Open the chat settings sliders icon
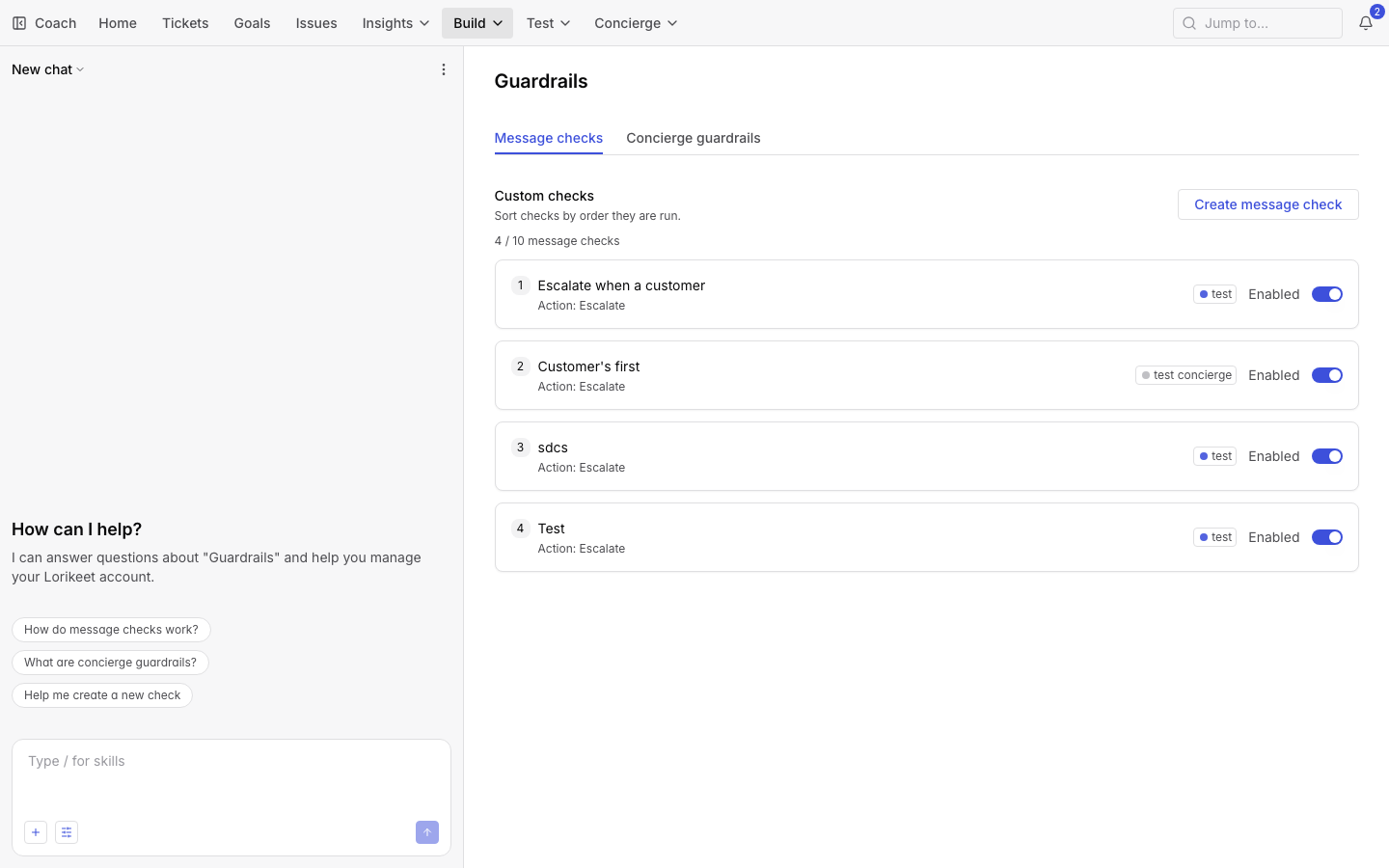Viewport: 1389px width, 868px height. click(x=67, y=832)
